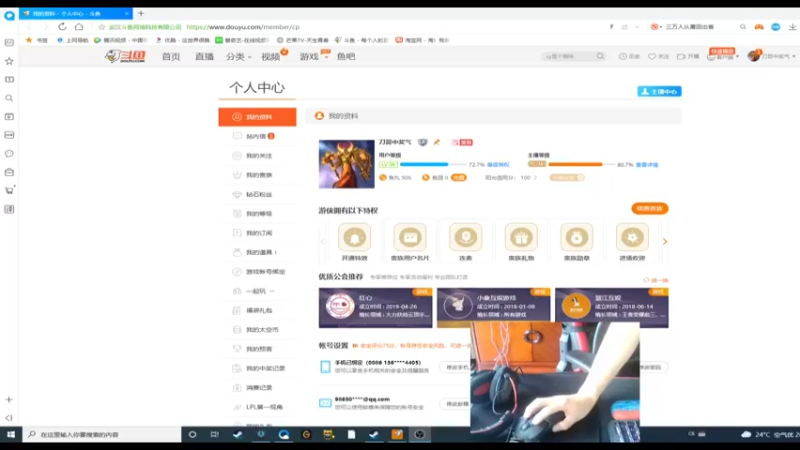The height and width of the screenshot is (450, 800).
Task: Click the Task View icon on taskbar
Action: 214,434
